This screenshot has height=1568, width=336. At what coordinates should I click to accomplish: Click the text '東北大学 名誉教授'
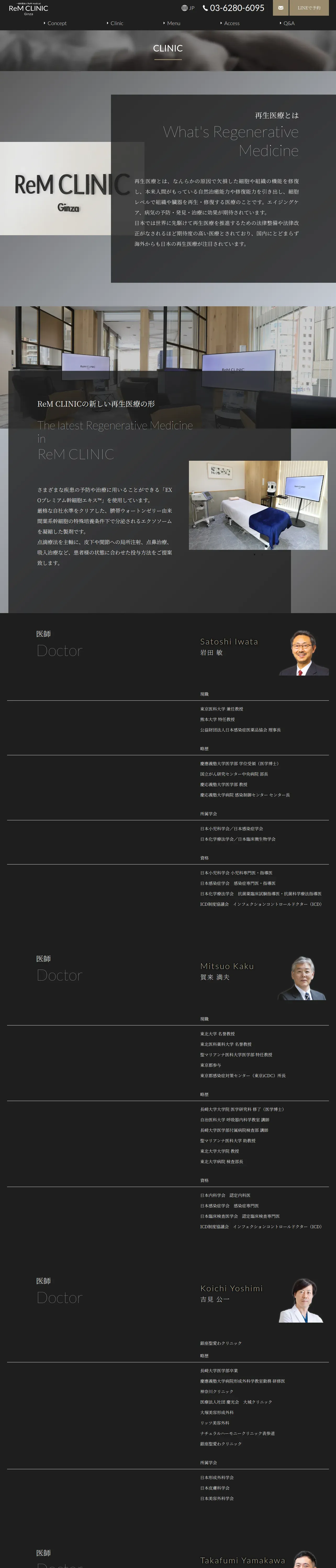click(217, 1034)
